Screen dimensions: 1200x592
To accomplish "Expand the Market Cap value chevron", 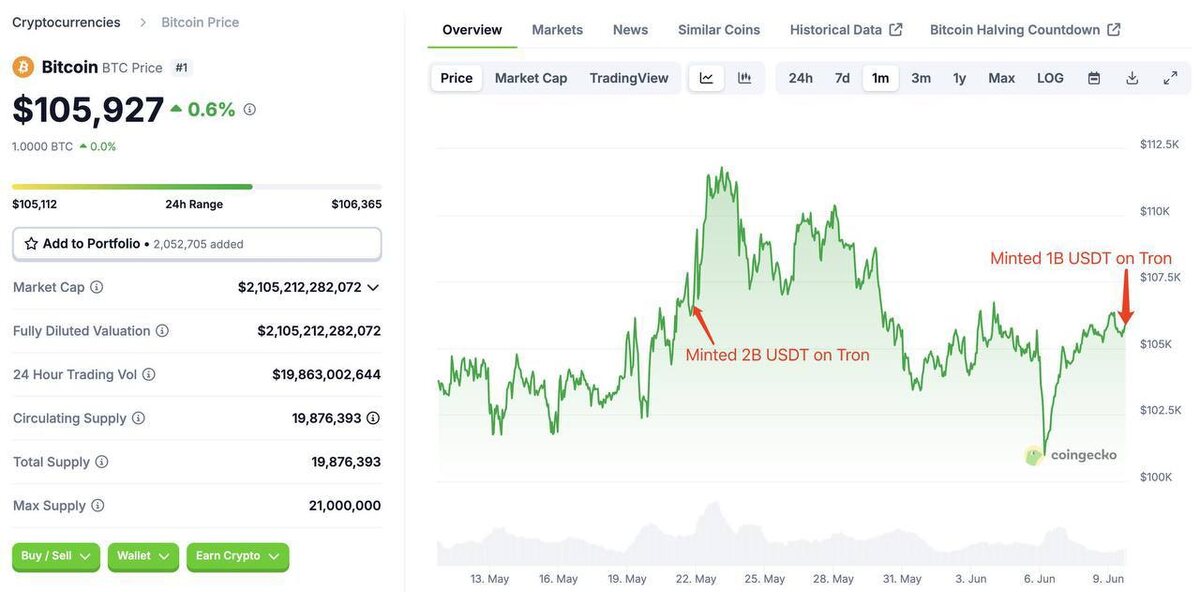I will point(373,287).
